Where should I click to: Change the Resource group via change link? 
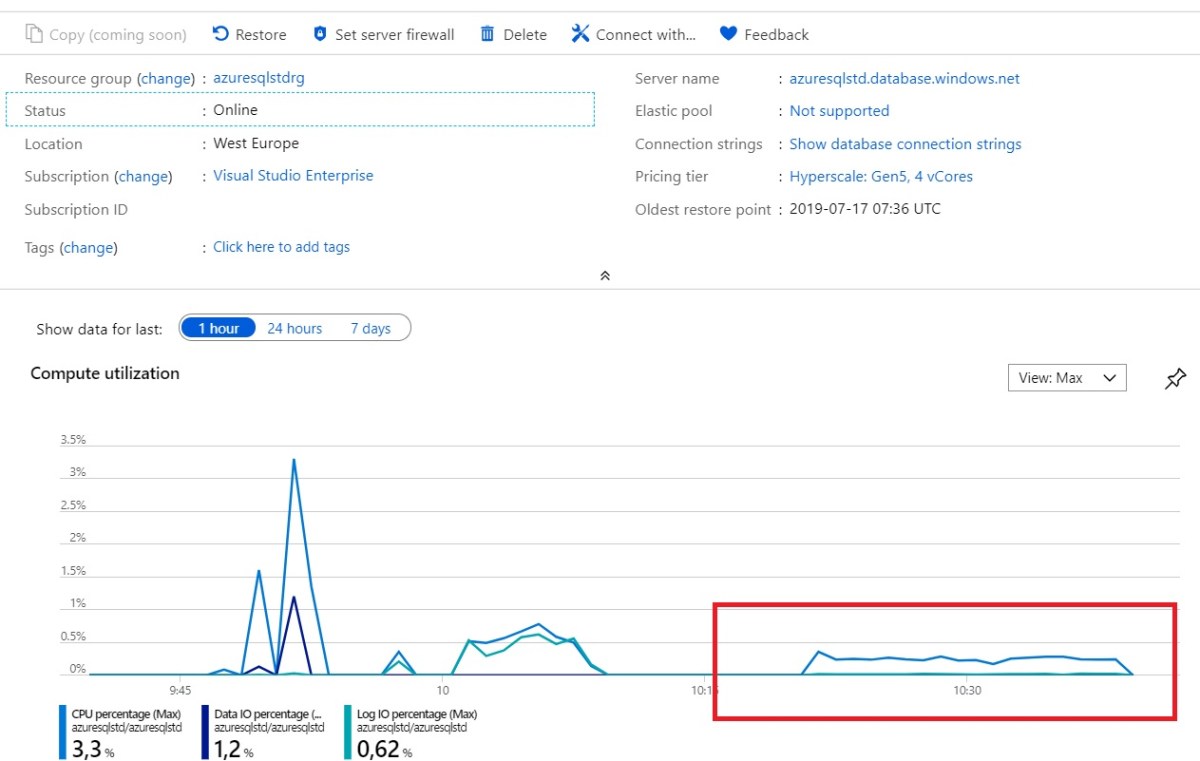point(166,78)
